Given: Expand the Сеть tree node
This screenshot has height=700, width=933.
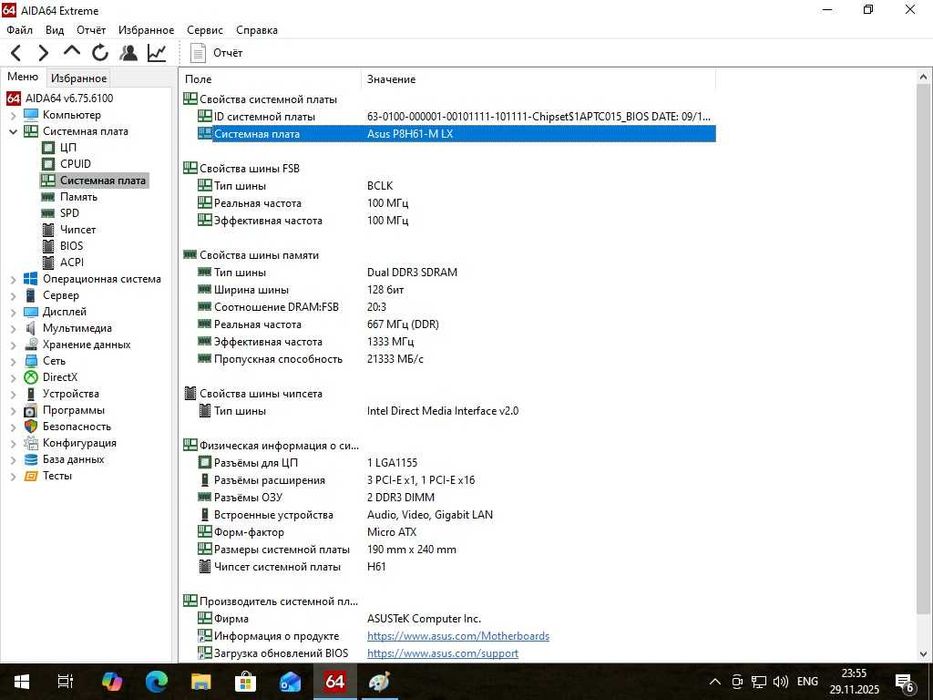Looking at the screenshot, I should point(13,361).
